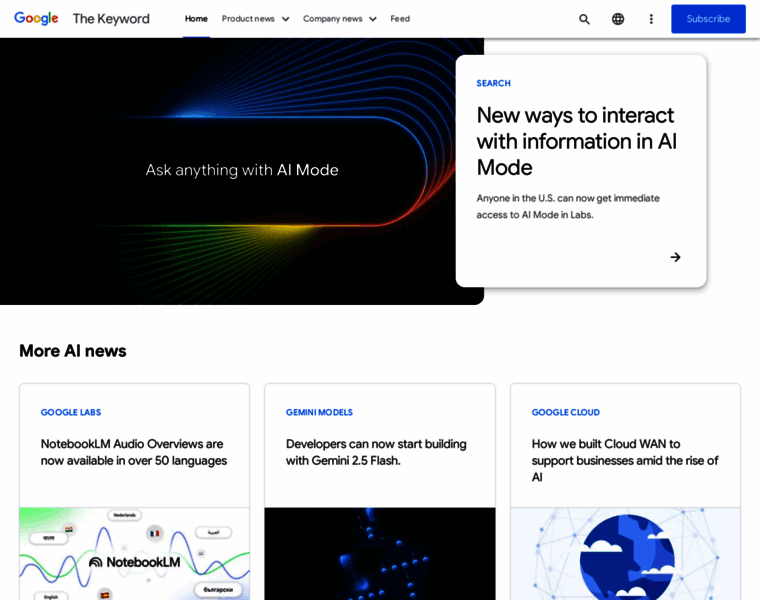Viewport: 760px width, 600px height.
Task: Open 'New ways to interact with information' headline
Action: pos(576,142)
